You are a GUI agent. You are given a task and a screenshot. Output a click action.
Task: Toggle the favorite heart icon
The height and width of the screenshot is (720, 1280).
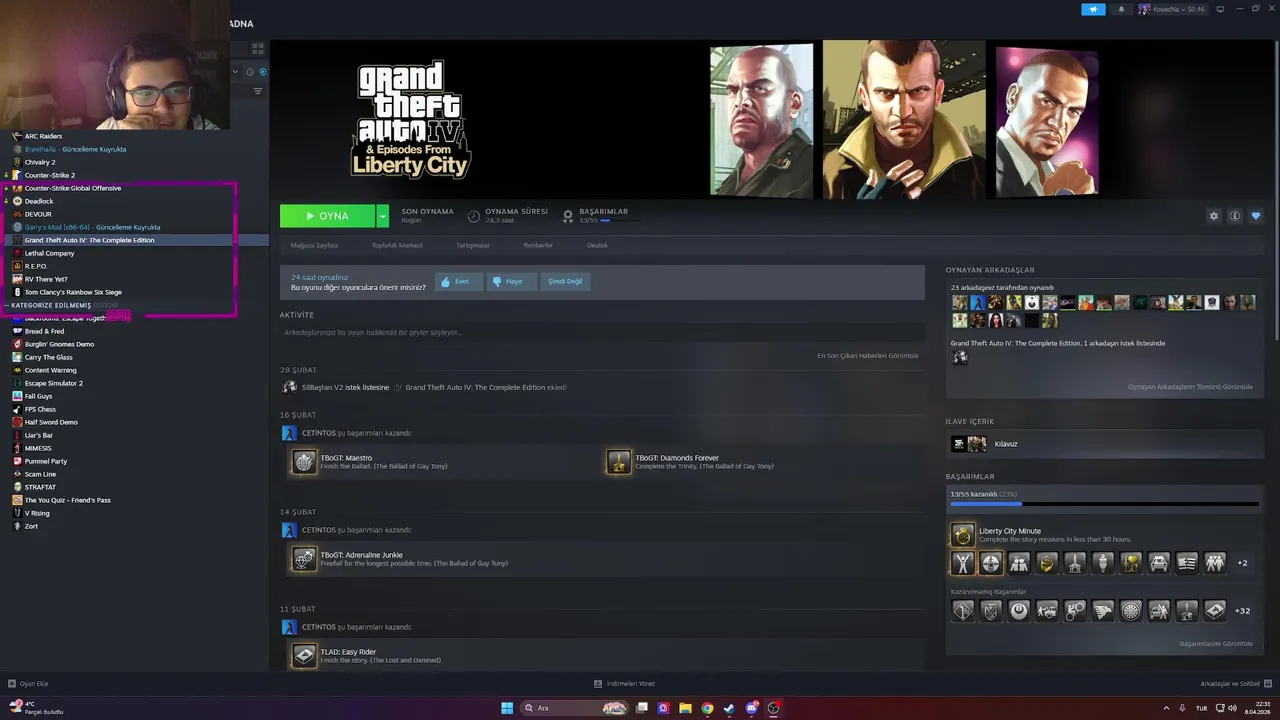(1256, 216)
